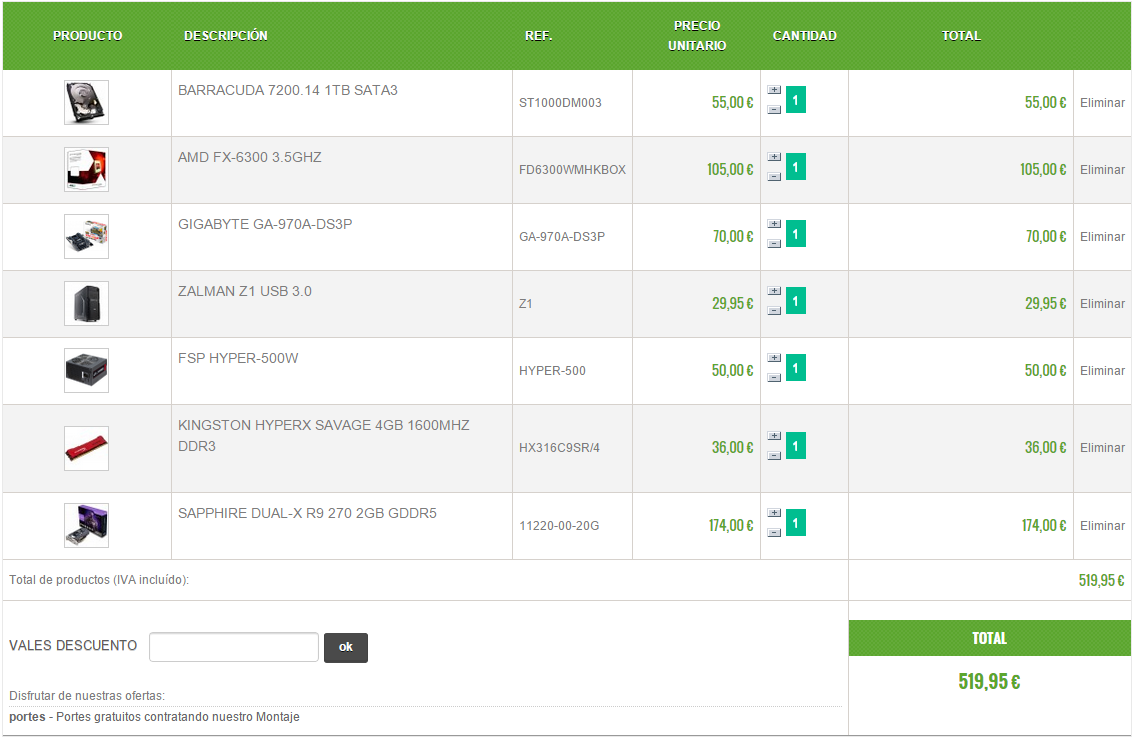Decrease quantity of FSP HYPER-500W
The width and height of the screenshot is (1135, 741).
pos(774,378)
